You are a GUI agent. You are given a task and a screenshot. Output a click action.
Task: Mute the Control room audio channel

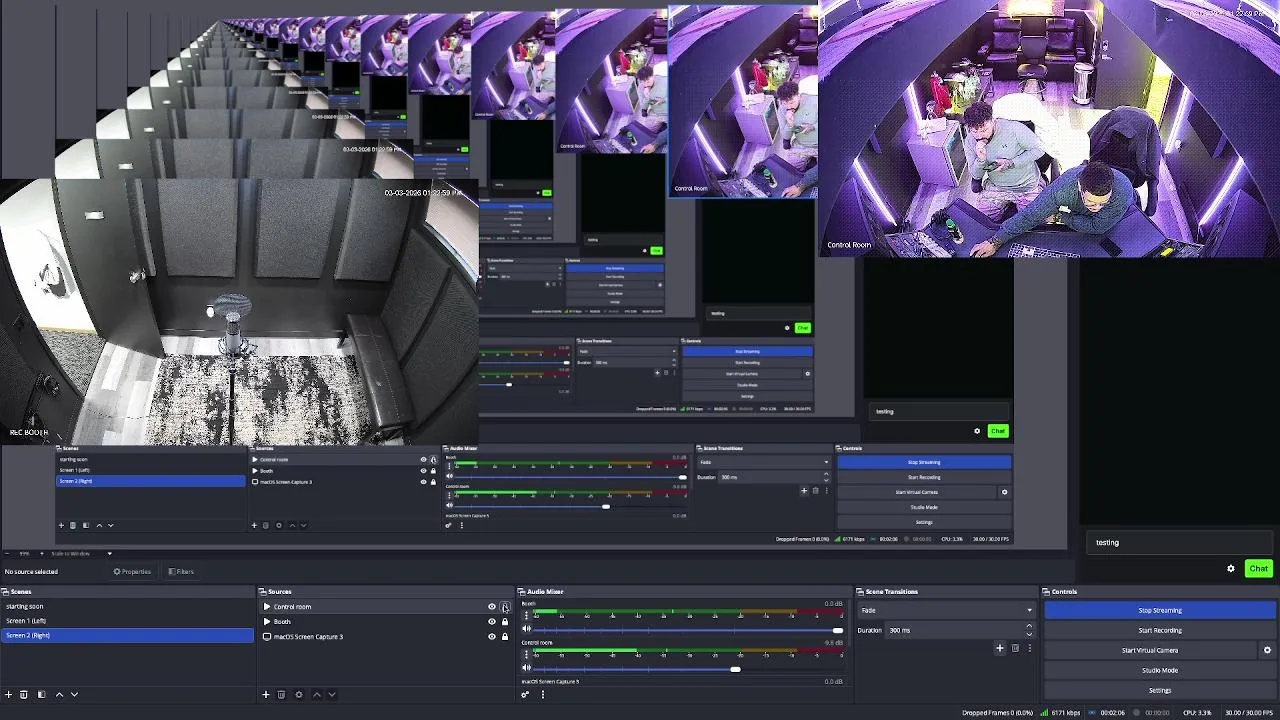pyautogui.click(x=527, y=669)
